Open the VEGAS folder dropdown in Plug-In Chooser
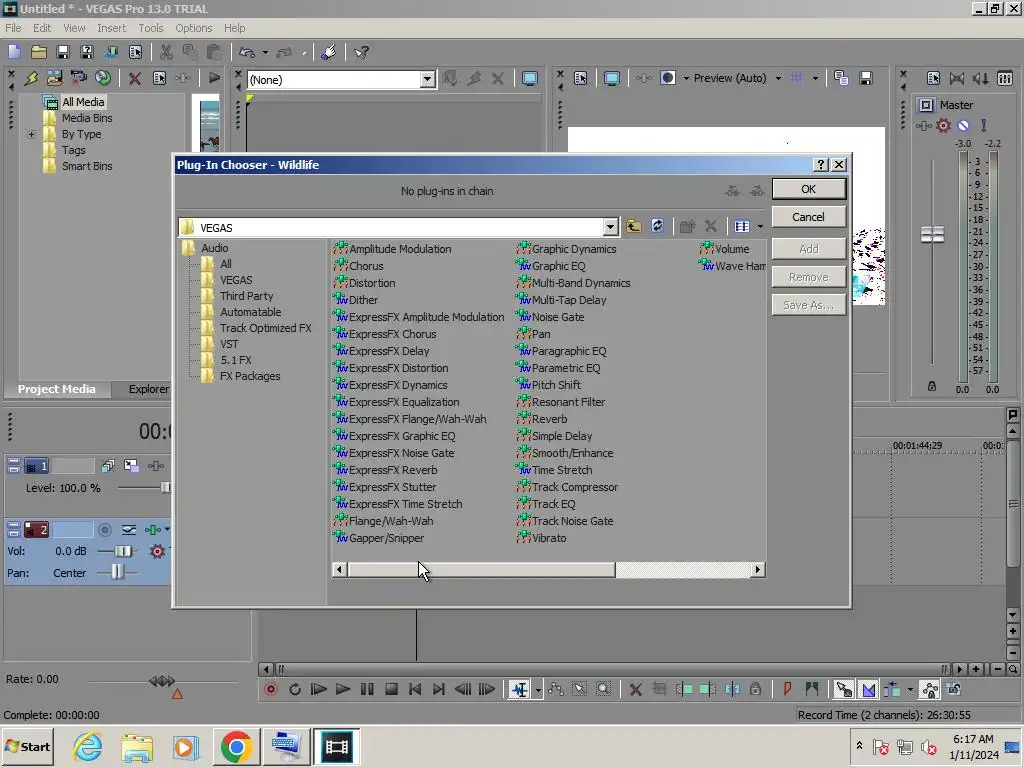The image size is (1024, 768). click(x=610, y=227)
